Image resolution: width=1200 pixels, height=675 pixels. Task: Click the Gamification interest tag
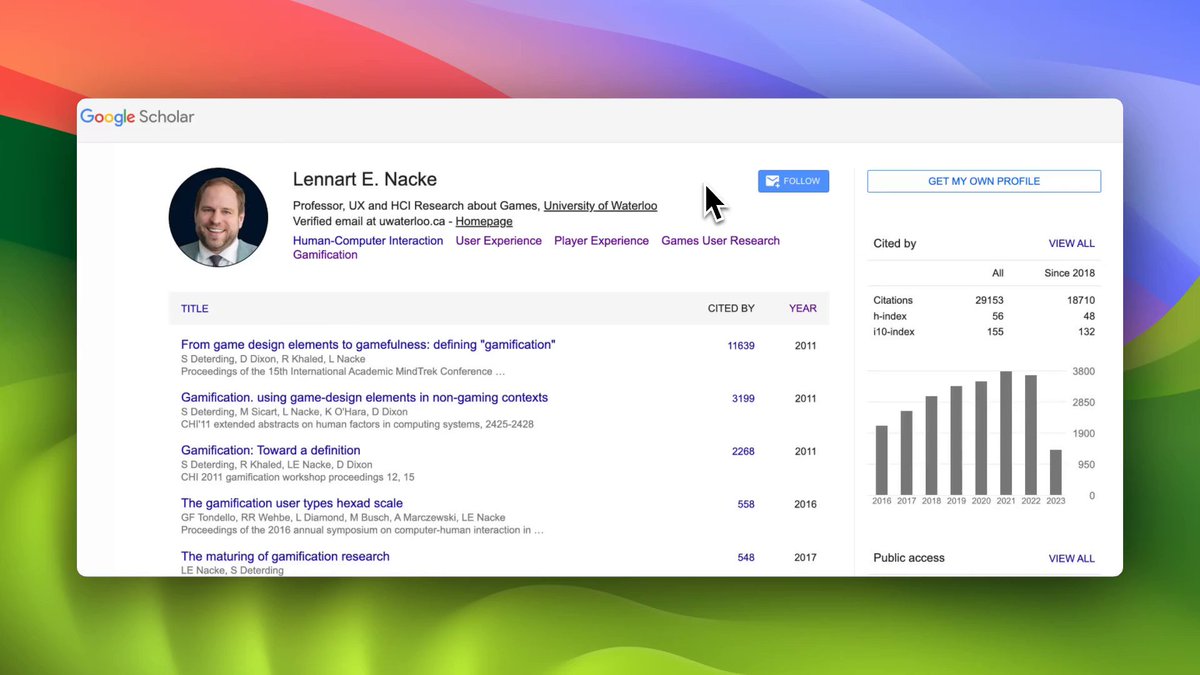pos(325,255)
